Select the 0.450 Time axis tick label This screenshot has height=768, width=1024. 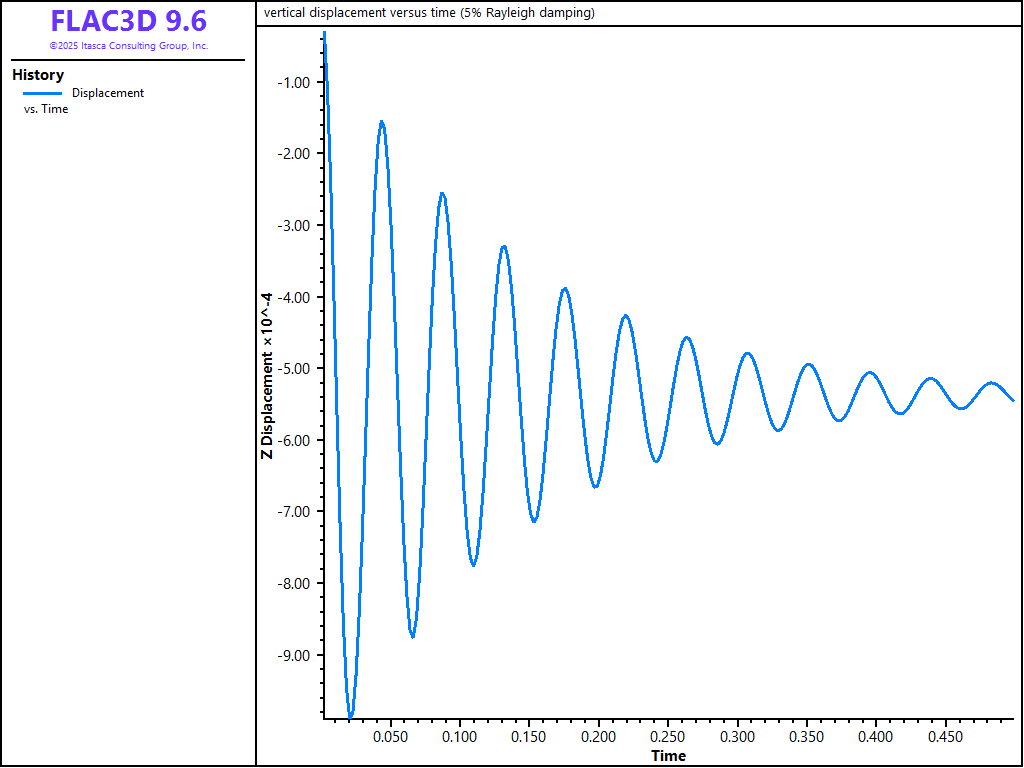[945, 737]
